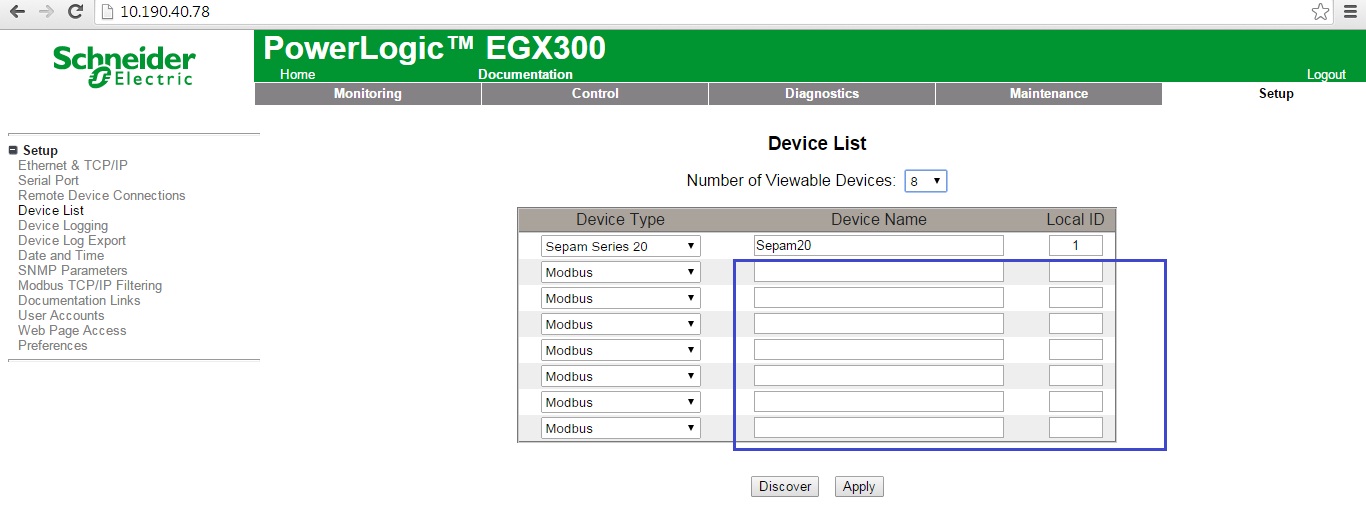Viewport: 1366px width, 514px height.
Task: Open second row Modbus device type dropdown
Action: 620,272
